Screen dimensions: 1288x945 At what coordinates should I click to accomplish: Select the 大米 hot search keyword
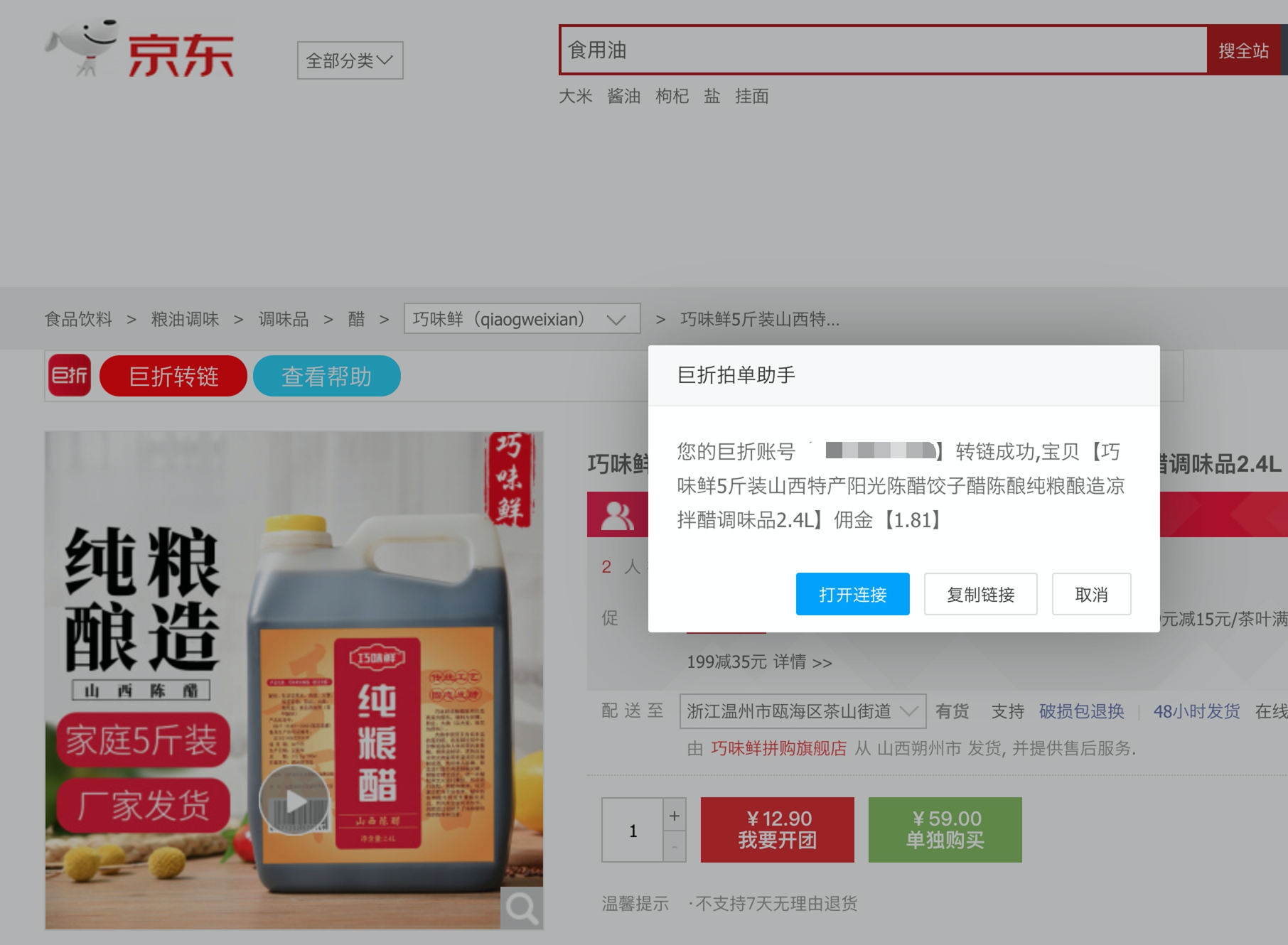pos(575,96)
